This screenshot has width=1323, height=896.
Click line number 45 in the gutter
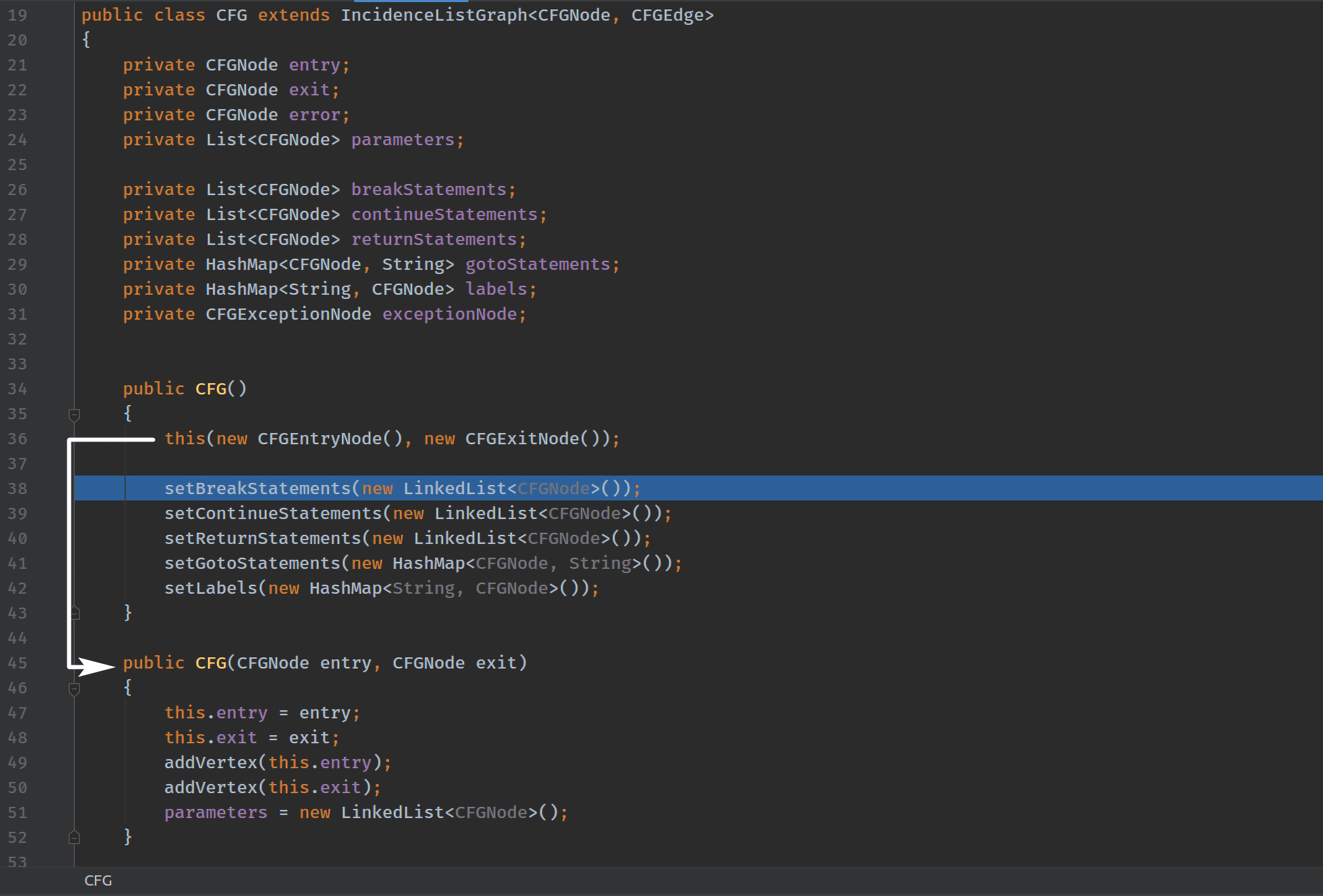(x=17, y=663)
